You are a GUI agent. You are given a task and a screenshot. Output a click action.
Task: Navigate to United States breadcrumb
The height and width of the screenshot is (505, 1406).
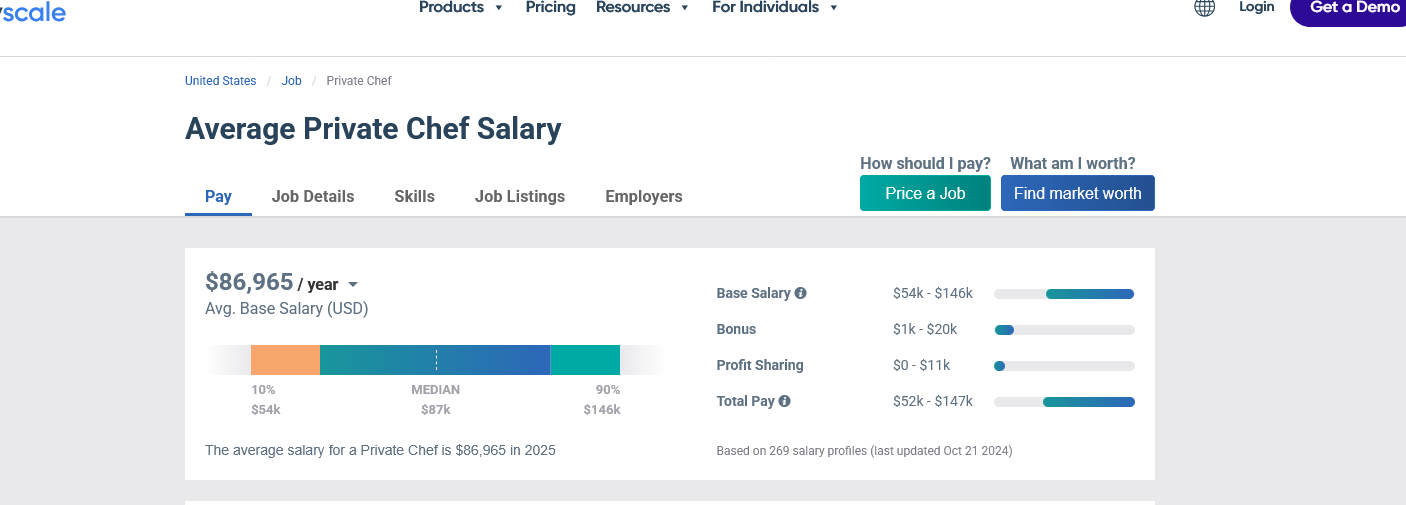click(x=220, y=81)
